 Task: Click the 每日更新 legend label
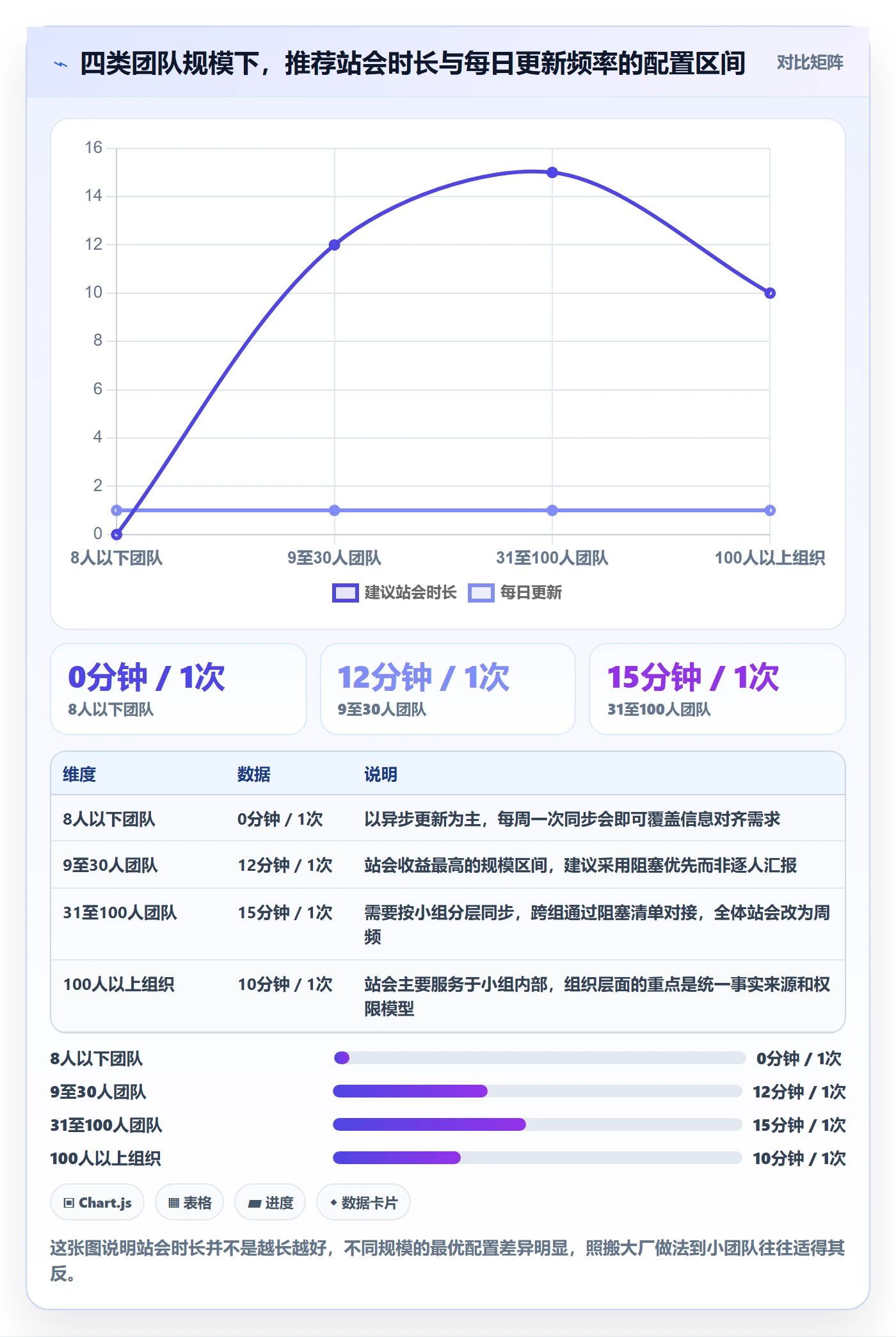531,593
